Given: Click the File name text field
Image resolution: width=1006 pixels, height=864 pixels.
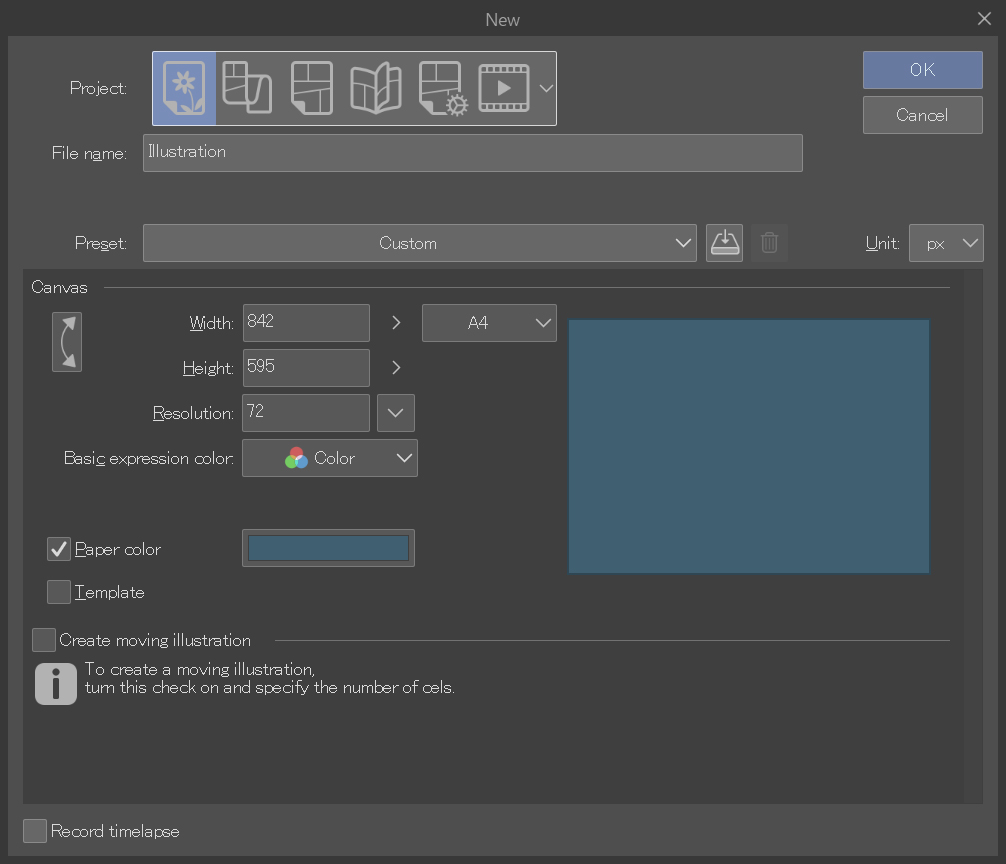Looking at the screenshot, I should coord(472,153).
